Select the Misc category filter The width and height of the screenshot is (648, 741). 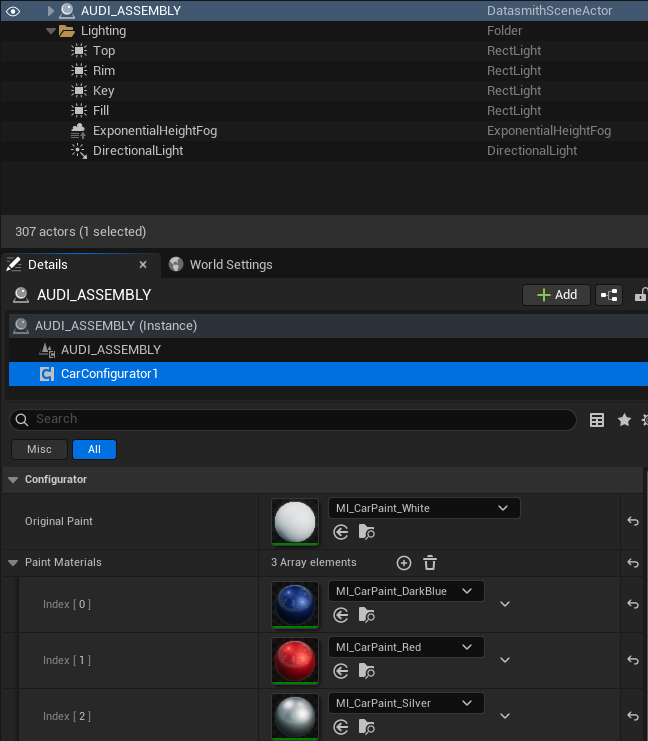(39, 449)
